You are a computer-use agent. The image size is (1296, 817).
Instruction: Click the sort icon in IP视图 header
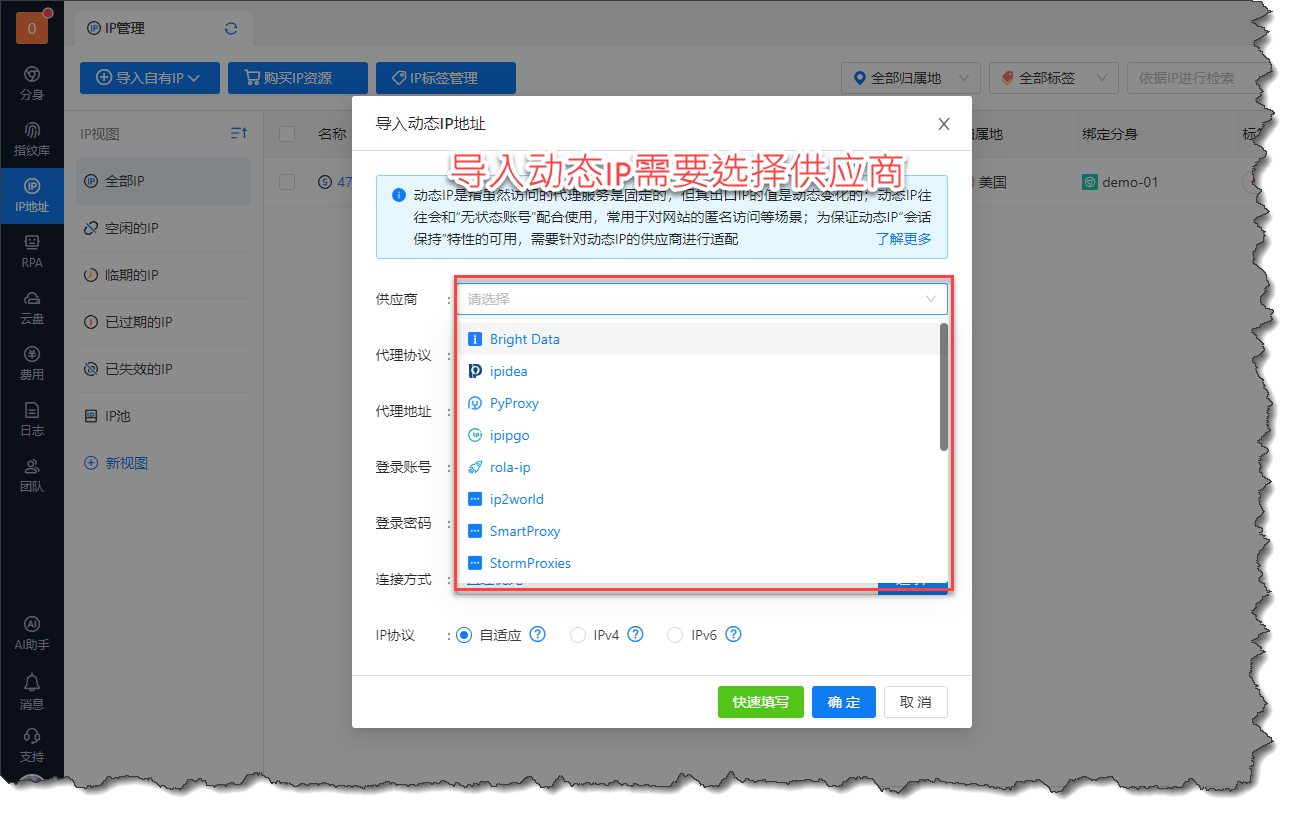click(x=239, y=133)
